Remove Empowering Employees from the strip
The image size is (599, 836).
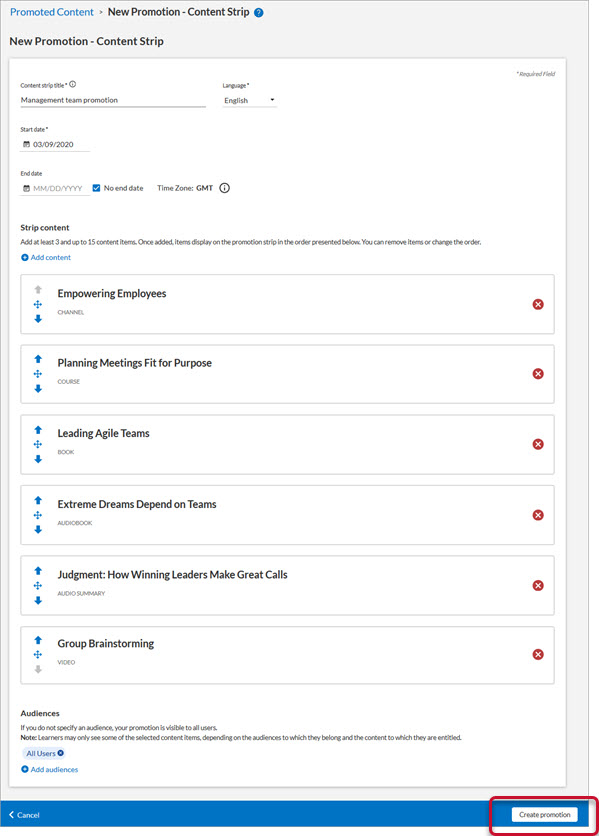(x=538, y=304)
